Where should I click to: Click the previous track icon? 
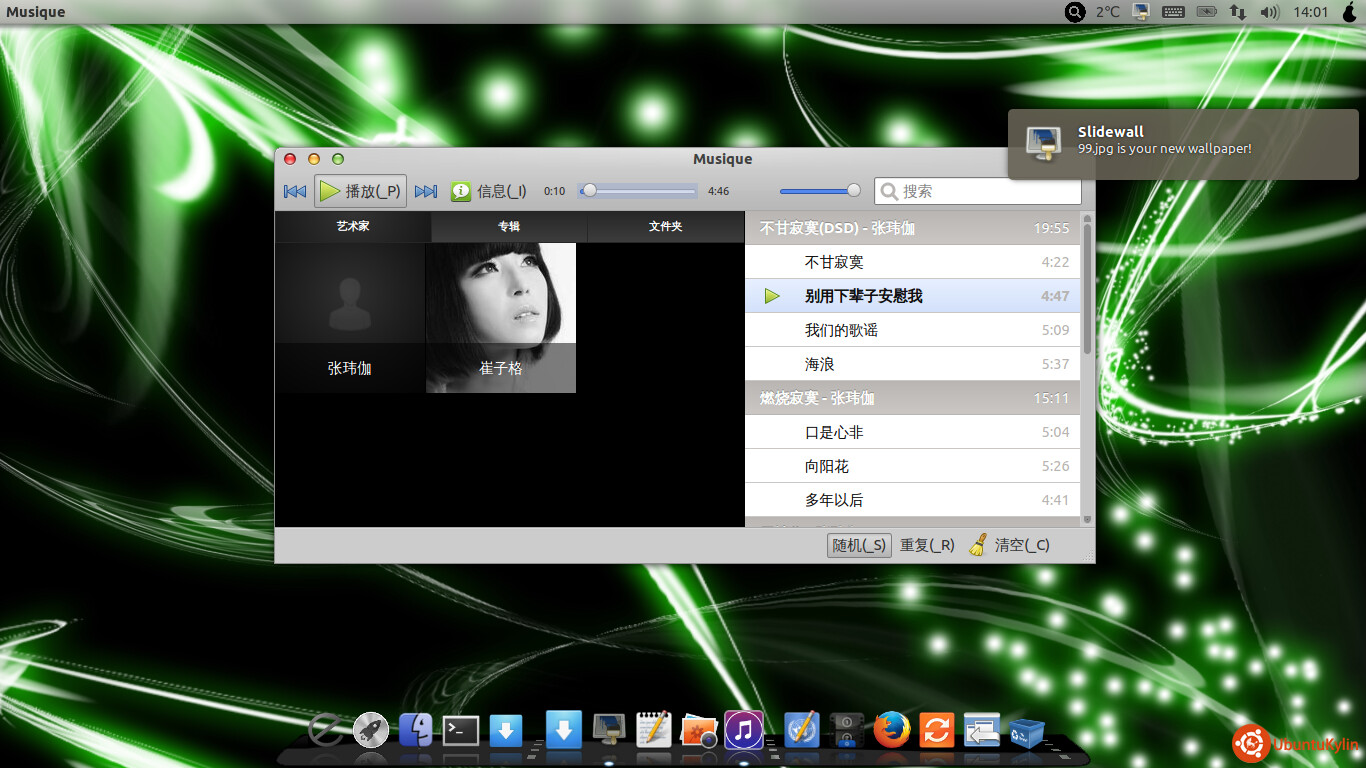pos(294,191)
